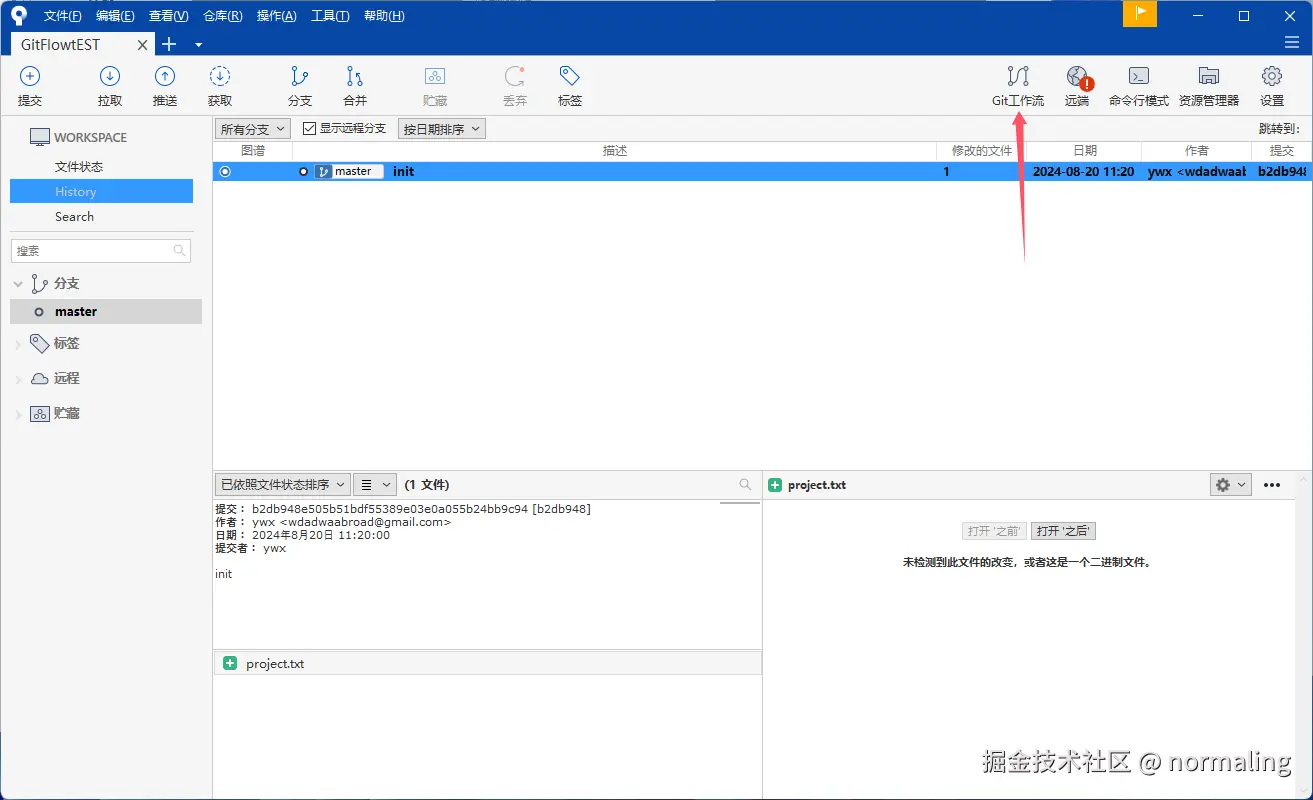
Task: Select Search in sidebar
Action: 74,216
